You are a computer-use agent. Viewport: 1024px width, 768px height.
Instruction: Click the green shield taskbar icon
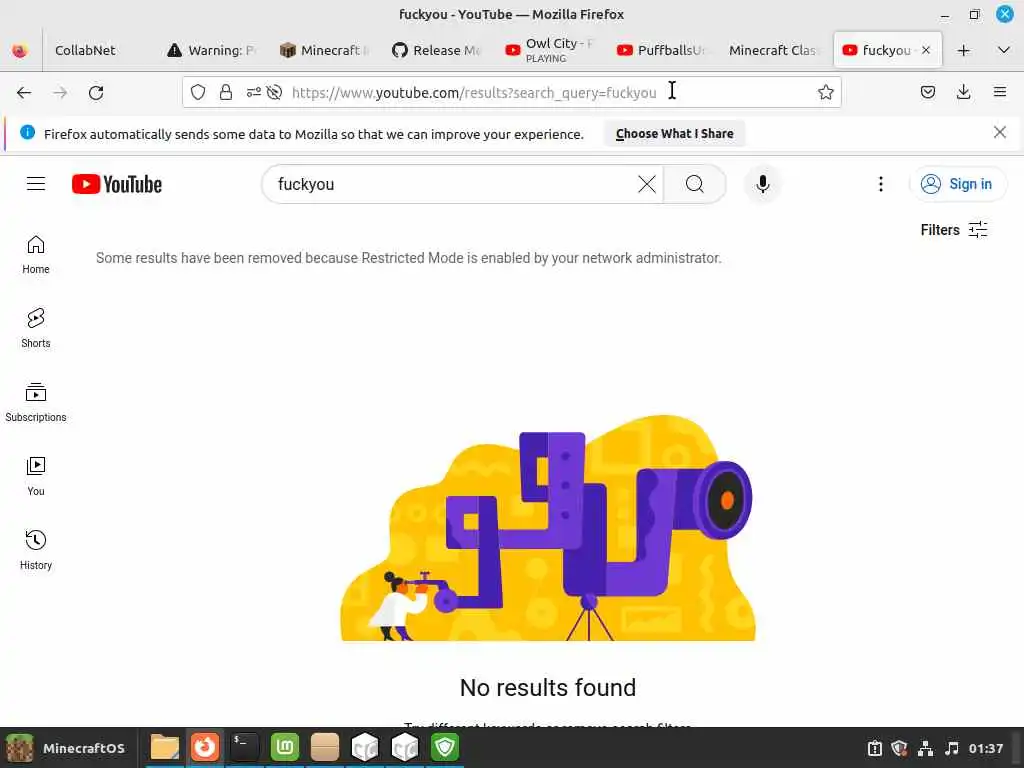[445, 747]
